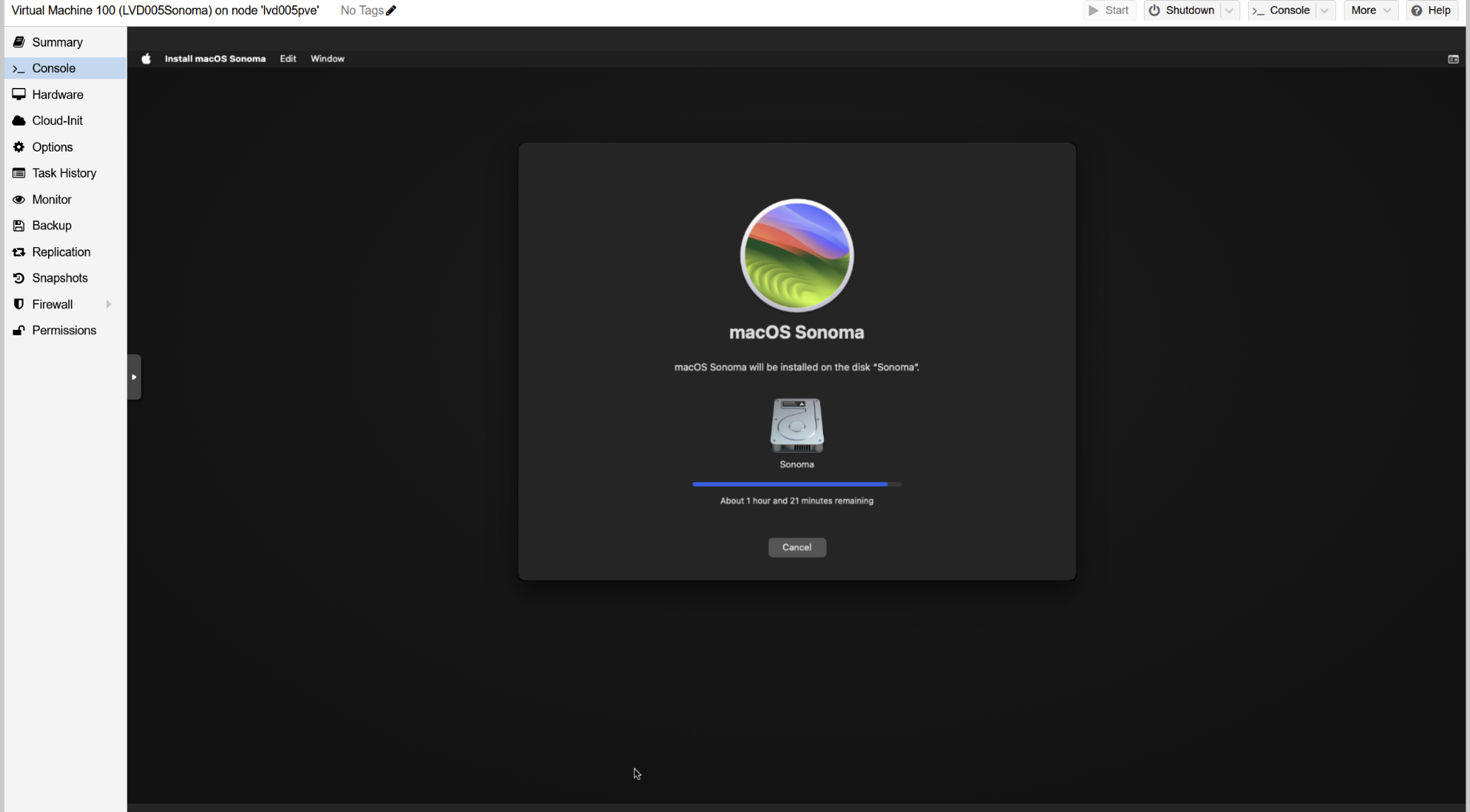Image resolution: width=1470 pixels, height=812 pixels.
Task: Click the Help question mark button
Action: pos(1431,11)
